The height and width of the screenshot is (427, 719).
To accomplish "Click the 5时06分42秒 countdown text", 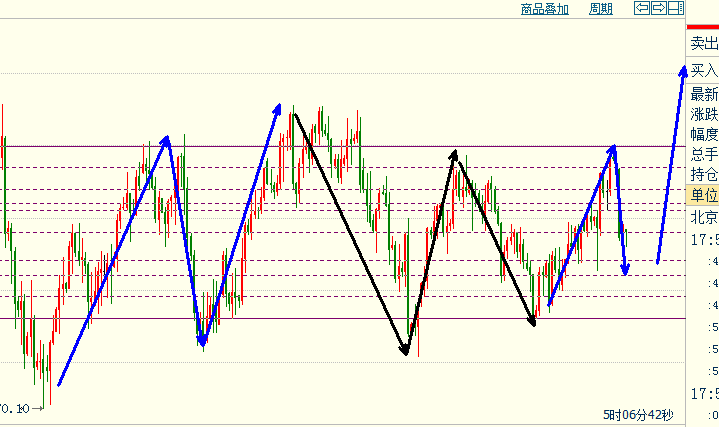I will (638, 415).
